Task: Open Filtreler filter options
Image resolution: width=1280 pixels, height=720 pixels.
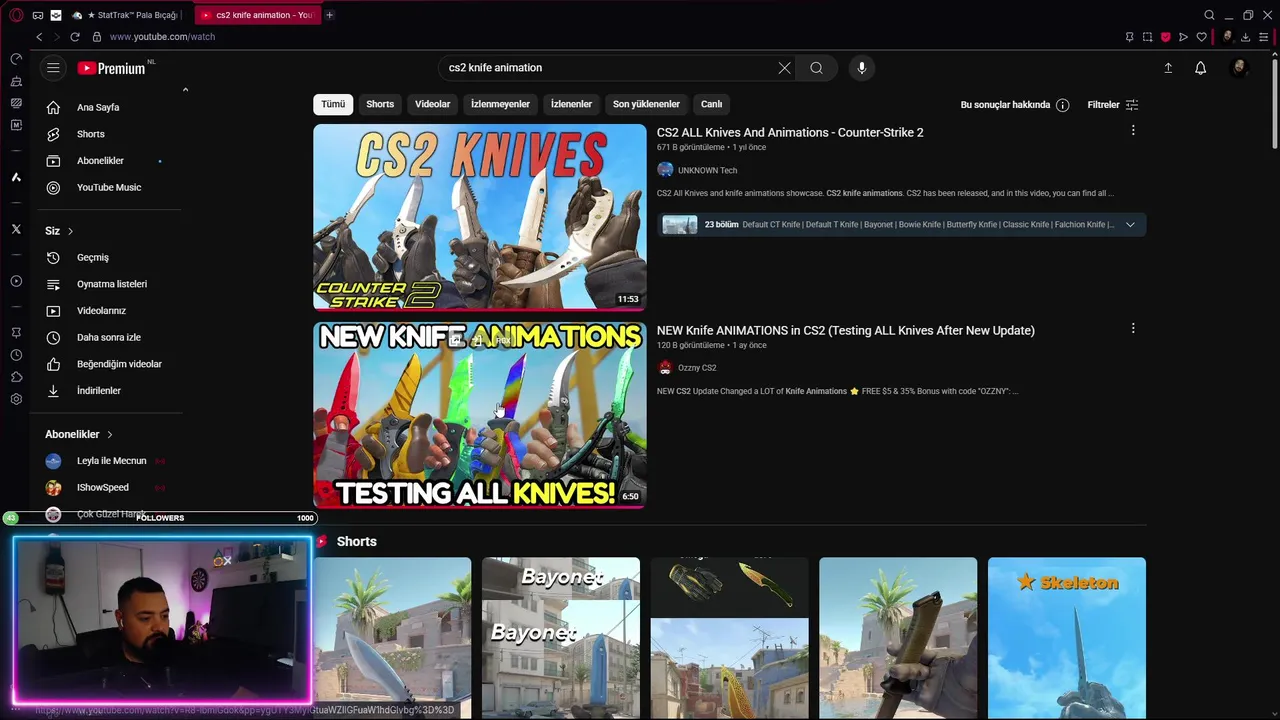Action: click(x=1113, y=105)
